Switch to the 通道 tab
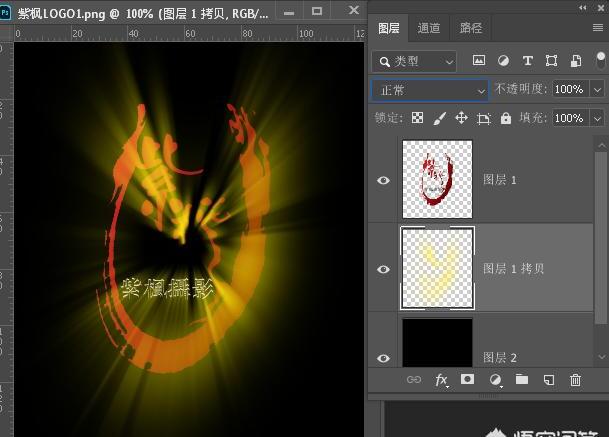609x437 pixels. point(428,29)
